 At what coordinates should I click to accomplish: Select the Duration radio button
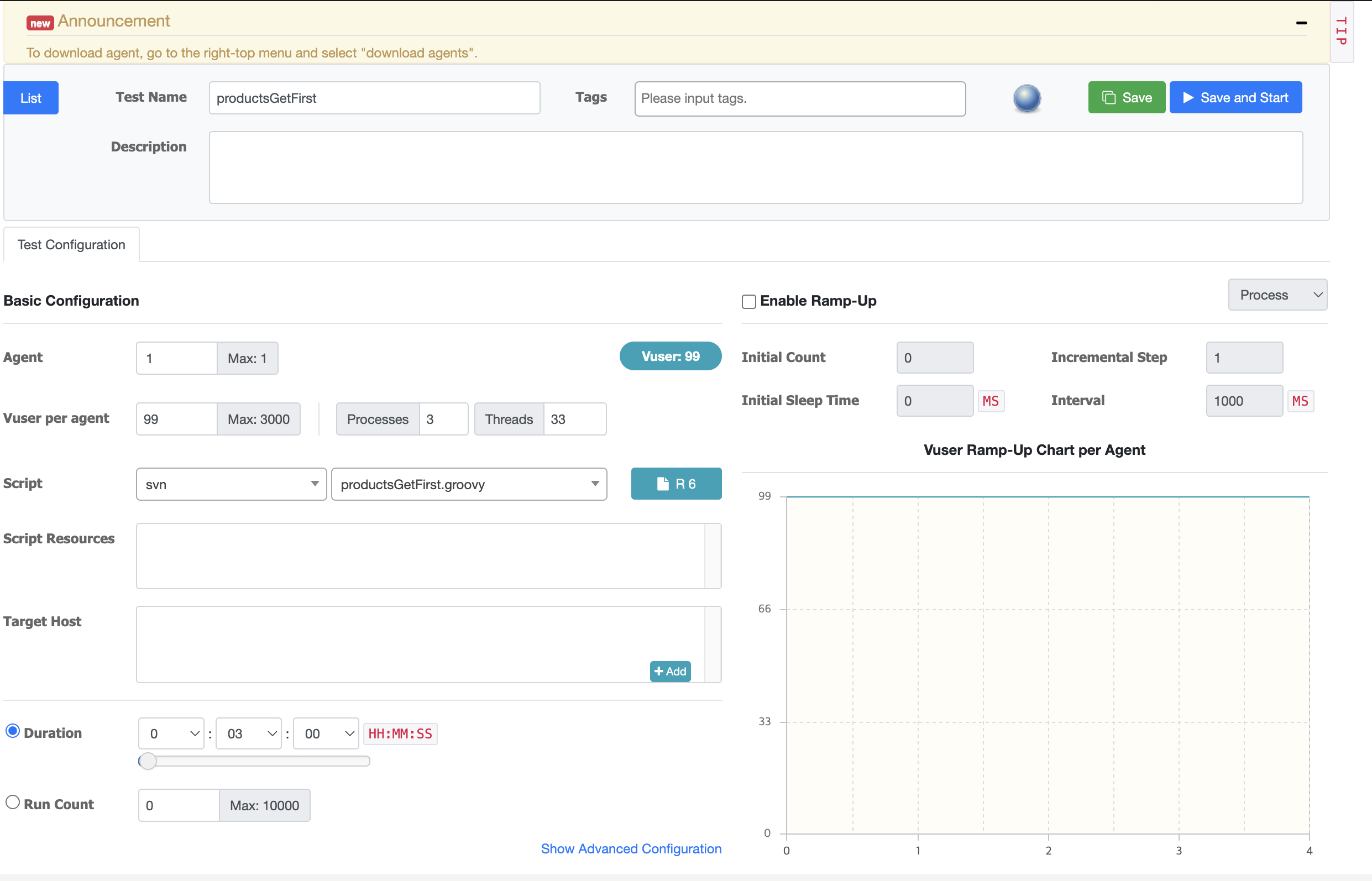(x=13, y=731)
